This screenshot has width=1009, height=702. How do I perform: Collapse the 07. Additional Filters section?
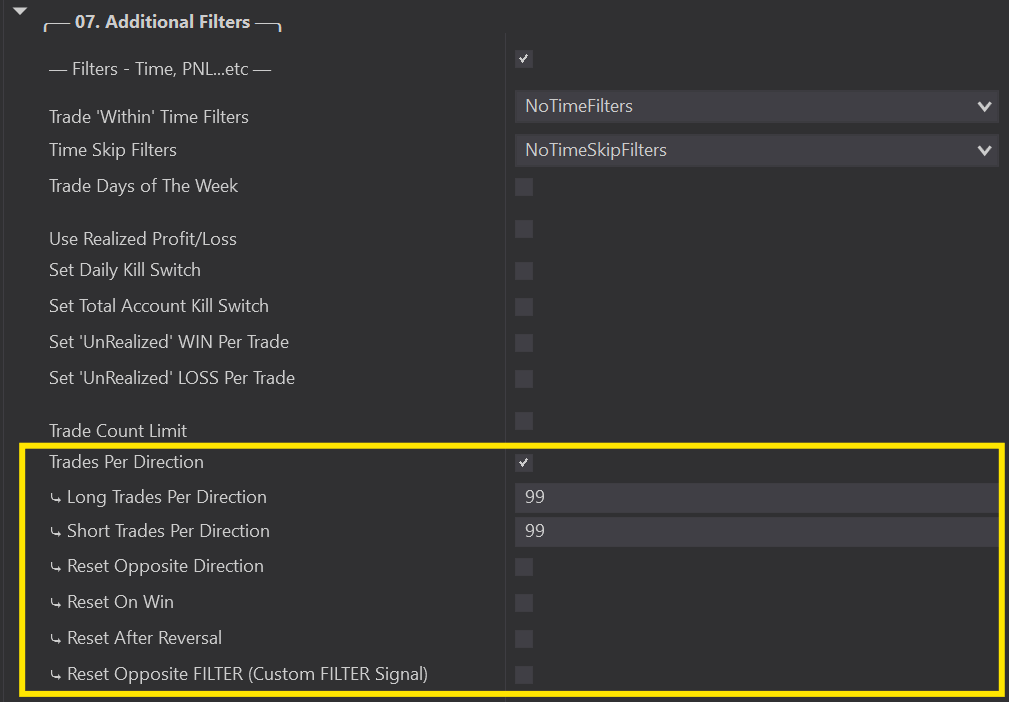tap(19, 11)
